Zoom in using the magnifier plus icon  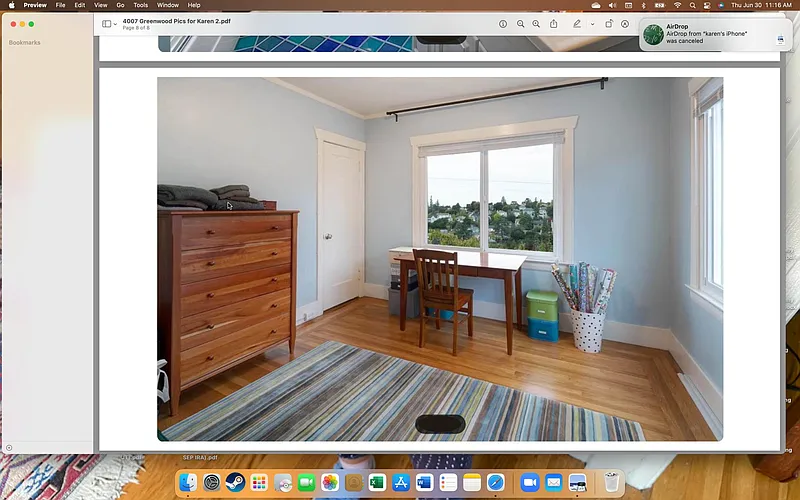pos(536,24)
